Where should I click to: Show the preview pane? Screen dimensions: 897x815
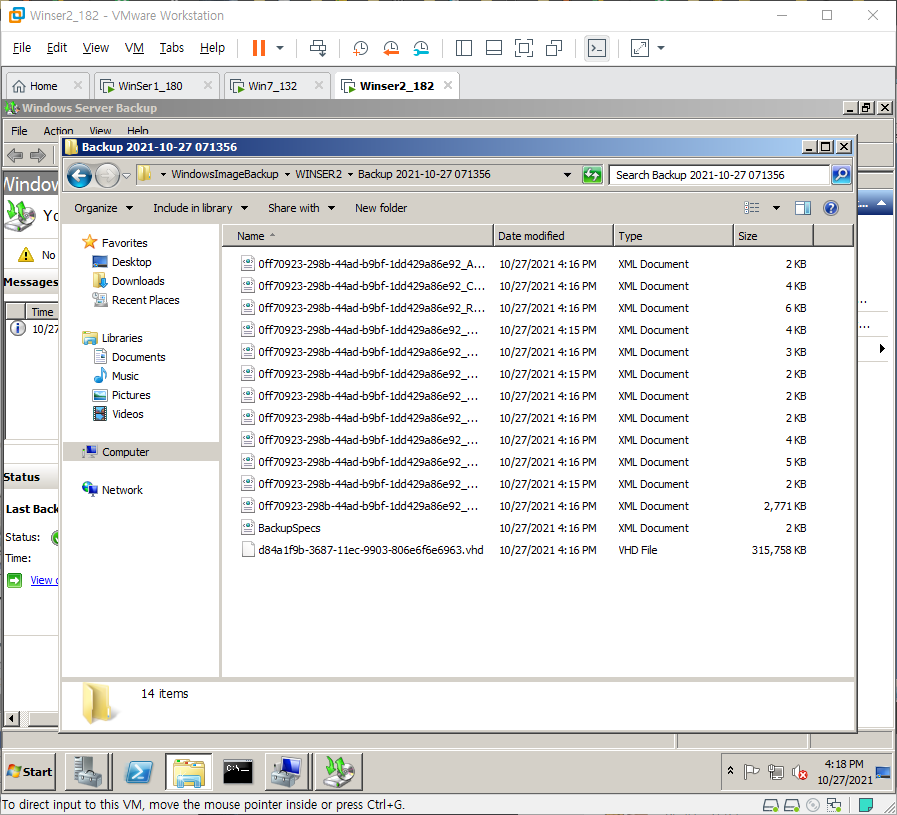click(803, 208)
